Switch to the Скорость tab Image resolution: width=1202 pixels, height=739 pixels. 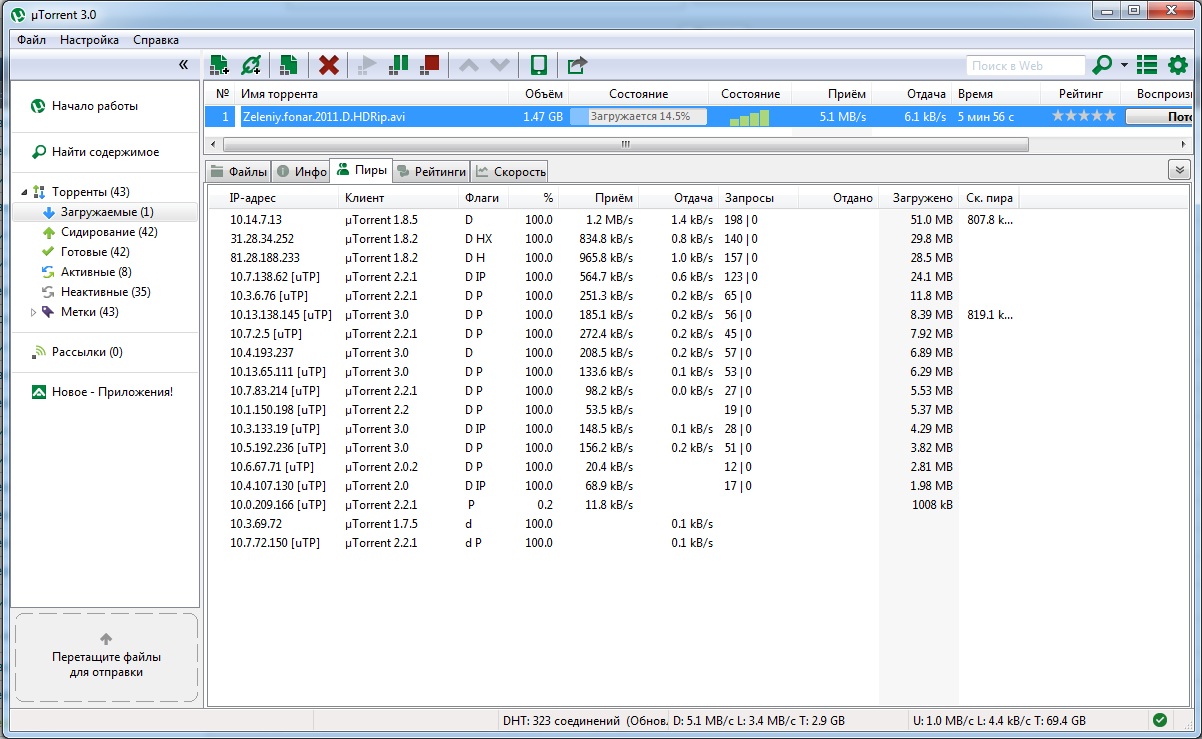(x=509, y=172)
